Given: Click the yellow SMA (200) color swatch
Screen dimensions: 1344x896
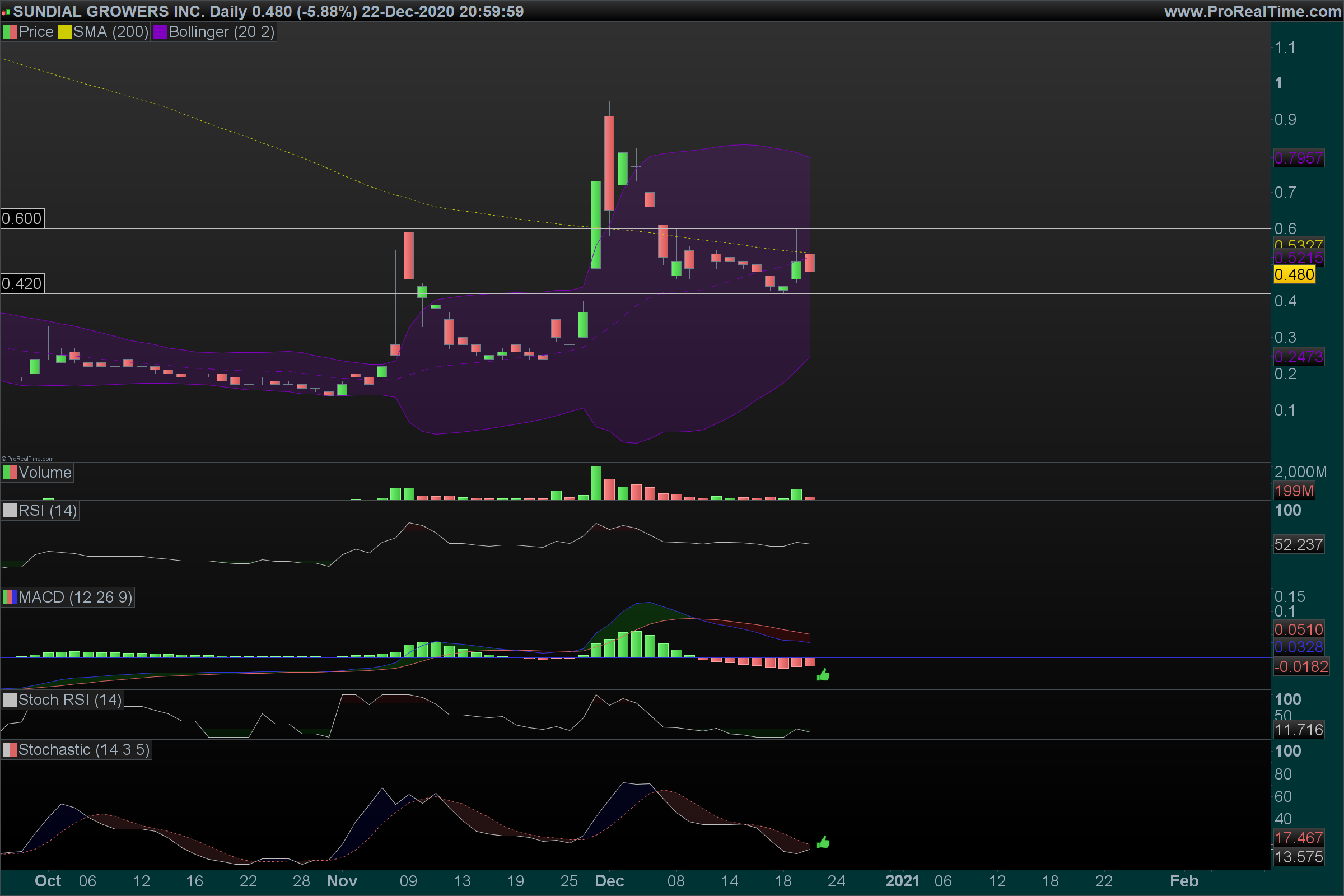Looking at the screenshot, I should [64, 32].
